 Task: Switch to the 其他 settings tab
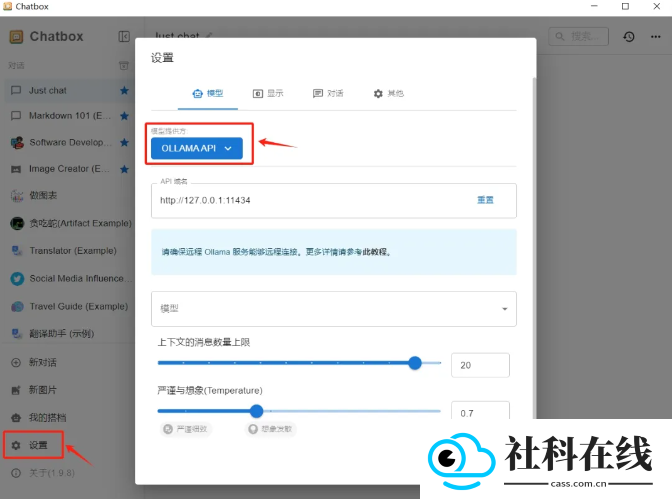tap(388, 93)
